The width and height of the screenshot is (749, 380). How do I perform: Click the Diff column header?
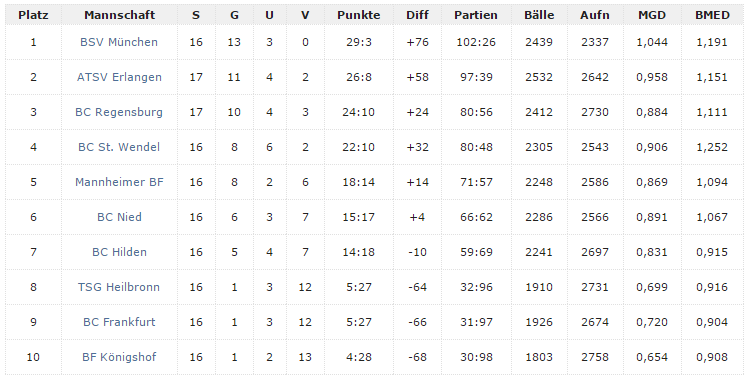click(417, 15)
